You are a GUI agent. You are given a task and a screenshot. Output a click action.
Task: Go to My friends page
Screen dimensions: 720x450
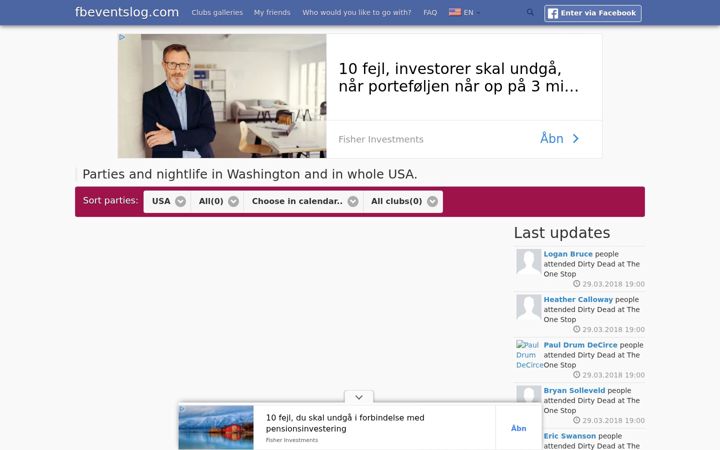(272, 12)
